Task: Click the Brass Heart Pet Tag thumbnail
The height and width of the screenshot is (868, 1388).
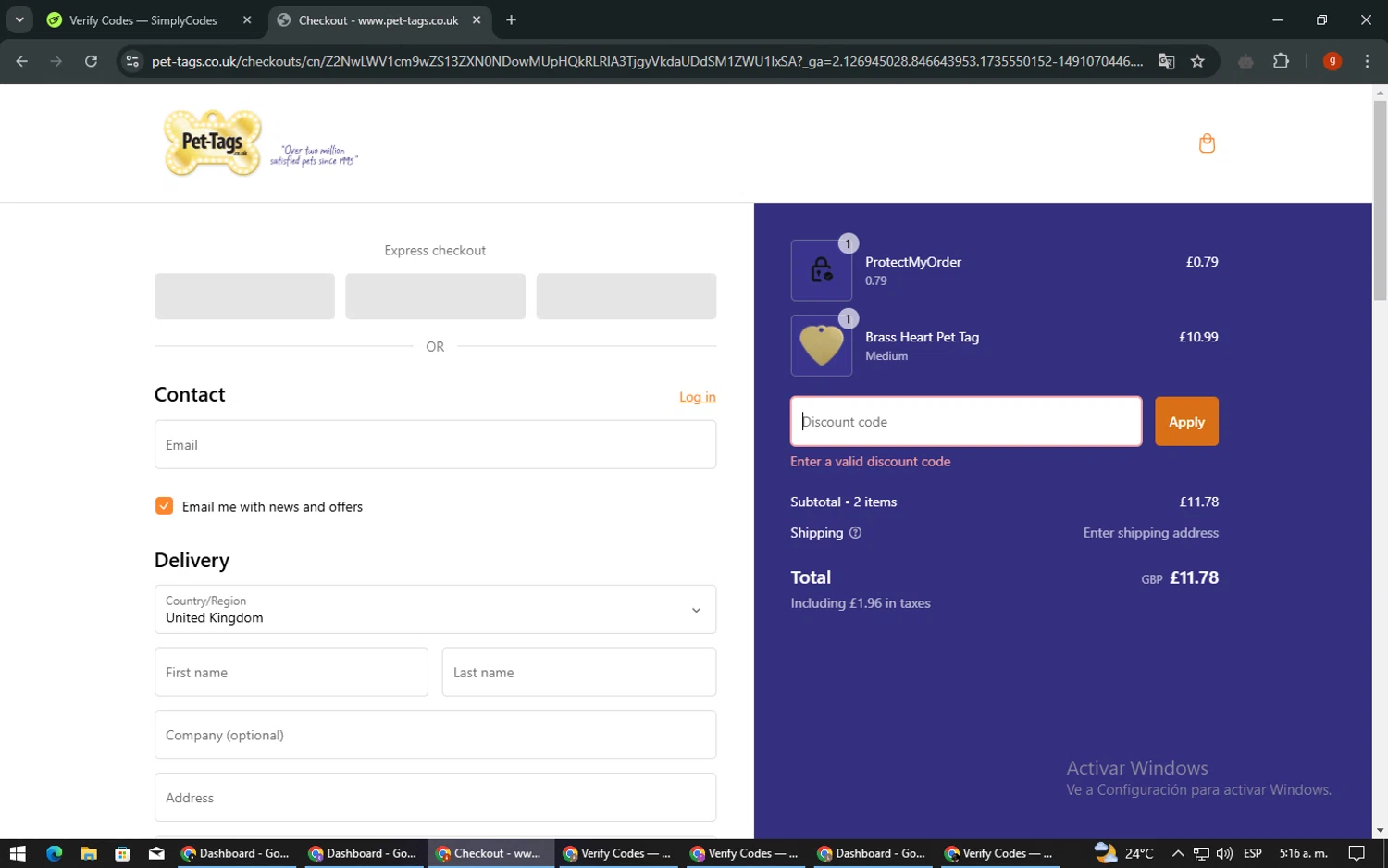Action: click(x=821, y=345)
